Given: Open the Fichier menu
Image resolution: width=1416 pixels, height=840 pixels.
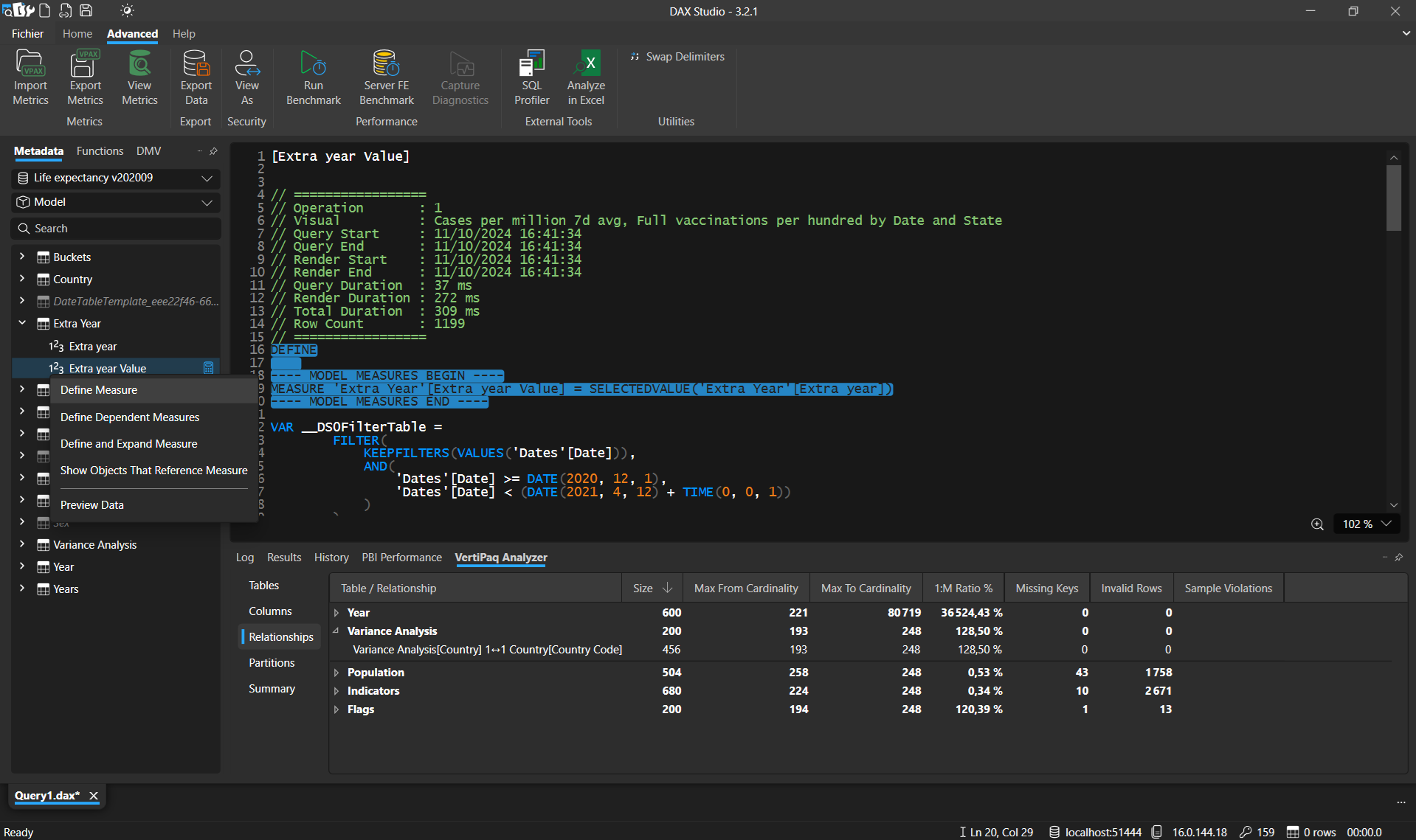Looking at the screenshot, I should pos(27,34).
